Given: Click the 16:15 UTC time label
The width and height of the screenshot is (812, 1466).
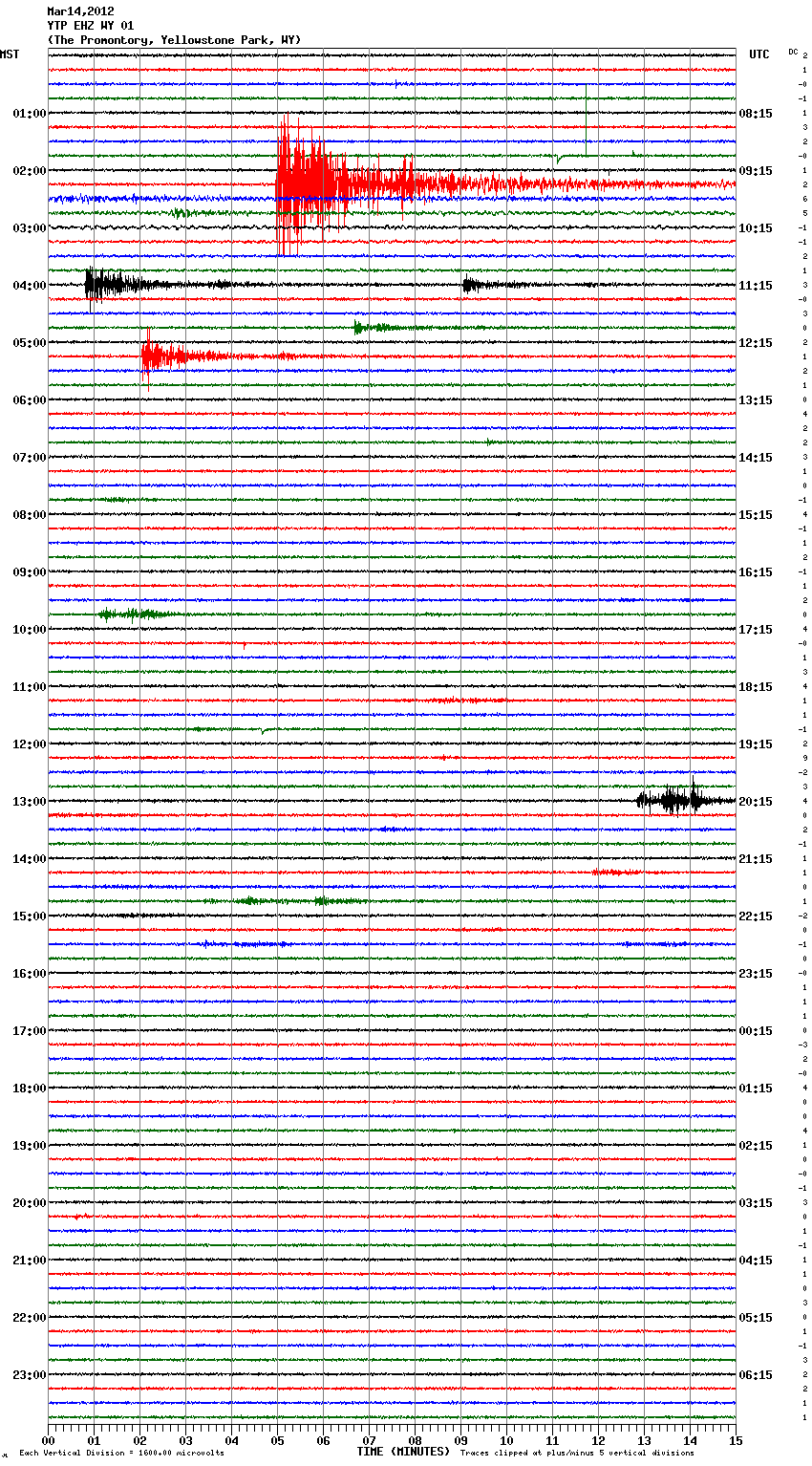Looking at the screenshot, I should pyautogui.click(x=756, y=572).
